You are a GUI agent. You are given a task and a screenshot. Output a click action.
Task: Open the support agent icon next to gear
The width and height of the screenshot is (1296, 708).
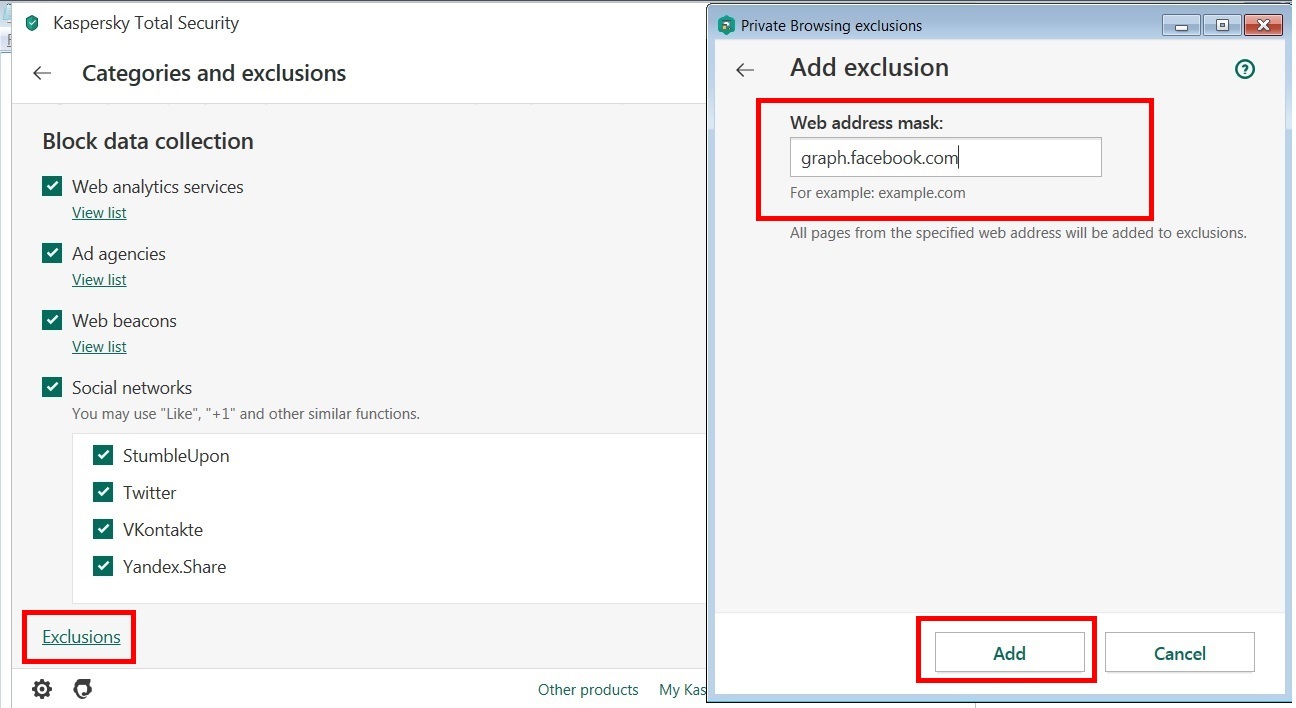[x=83, y=689]
